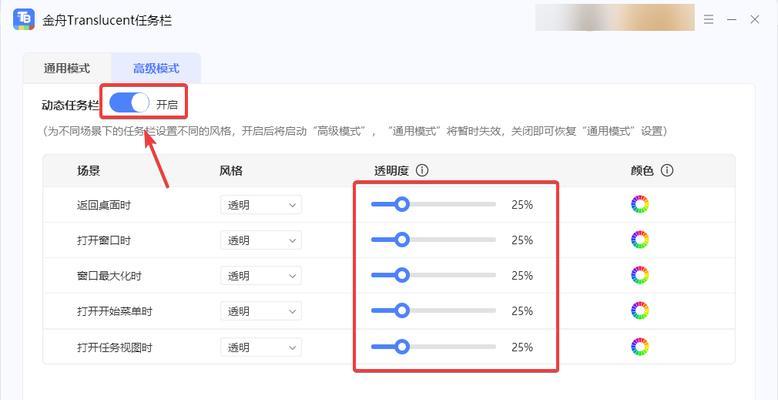Image resolution: width=778 pixels, height=400 pixels.
Task: Click transparency slider handle for 返回桌面时
Action: pyautogui.click(x=402, y=204)
